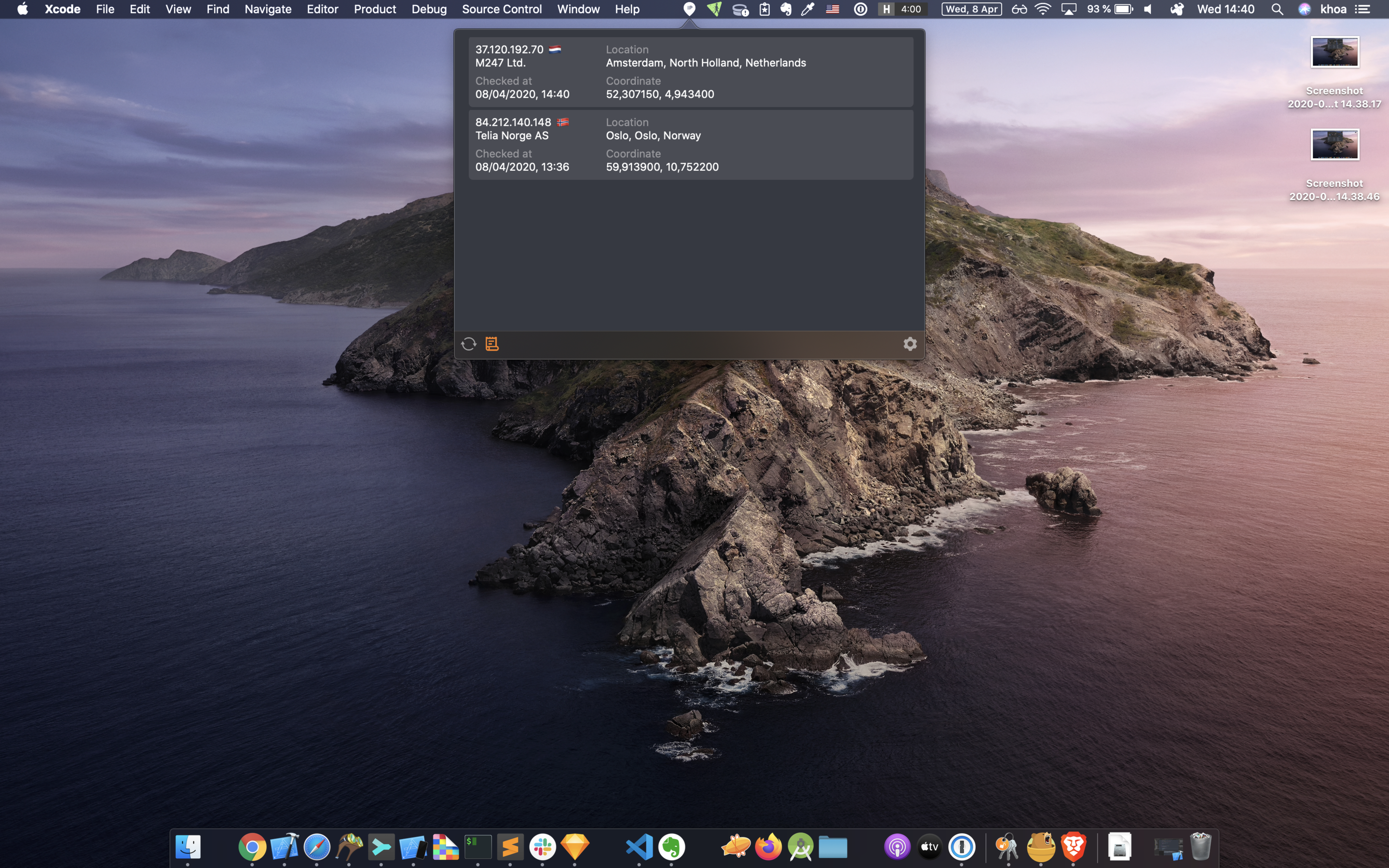Click the IP pin menu bar icon
This screenshot has height=868, width=1389.
[x=689, y=9]
